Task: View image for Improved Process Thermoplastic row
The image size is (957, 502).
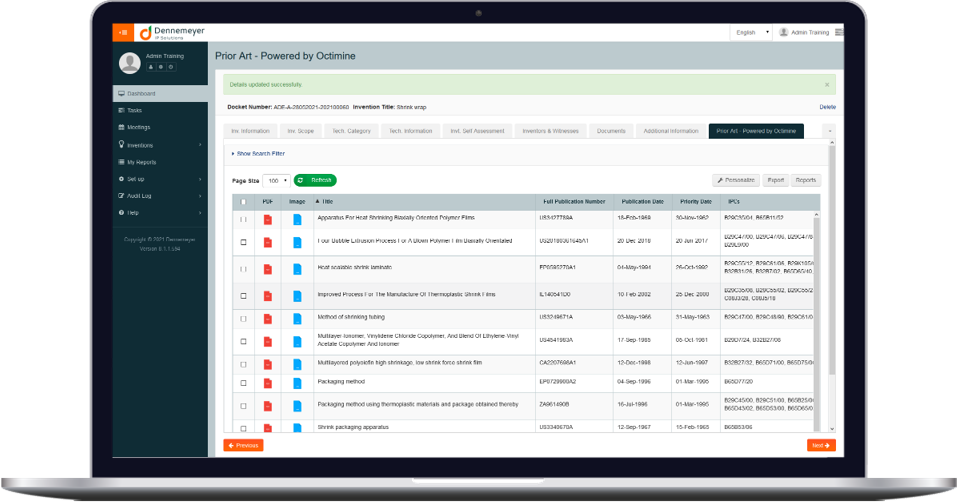Action: (297, 296)
